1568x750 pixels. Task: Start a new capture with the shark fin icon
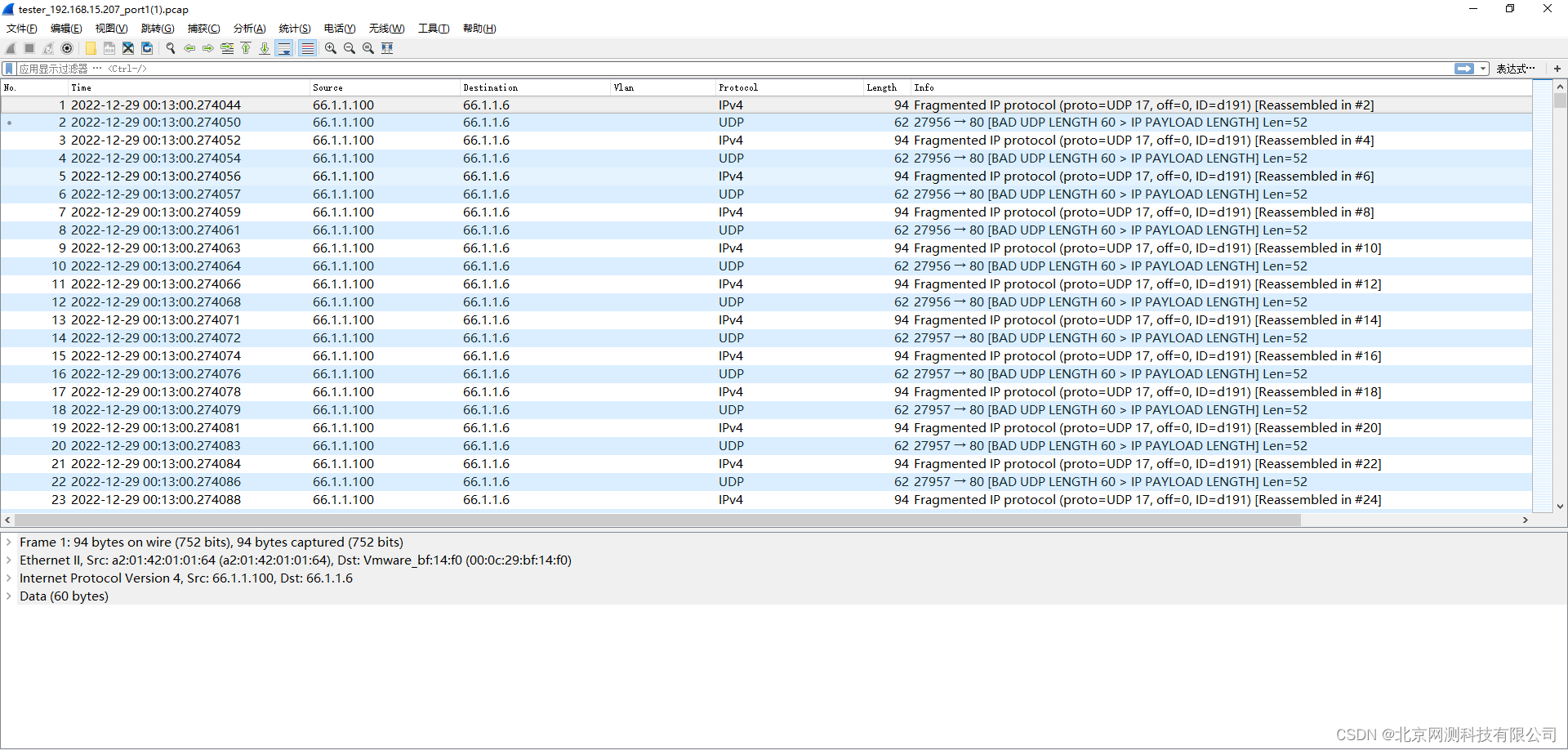pos(11,48)
